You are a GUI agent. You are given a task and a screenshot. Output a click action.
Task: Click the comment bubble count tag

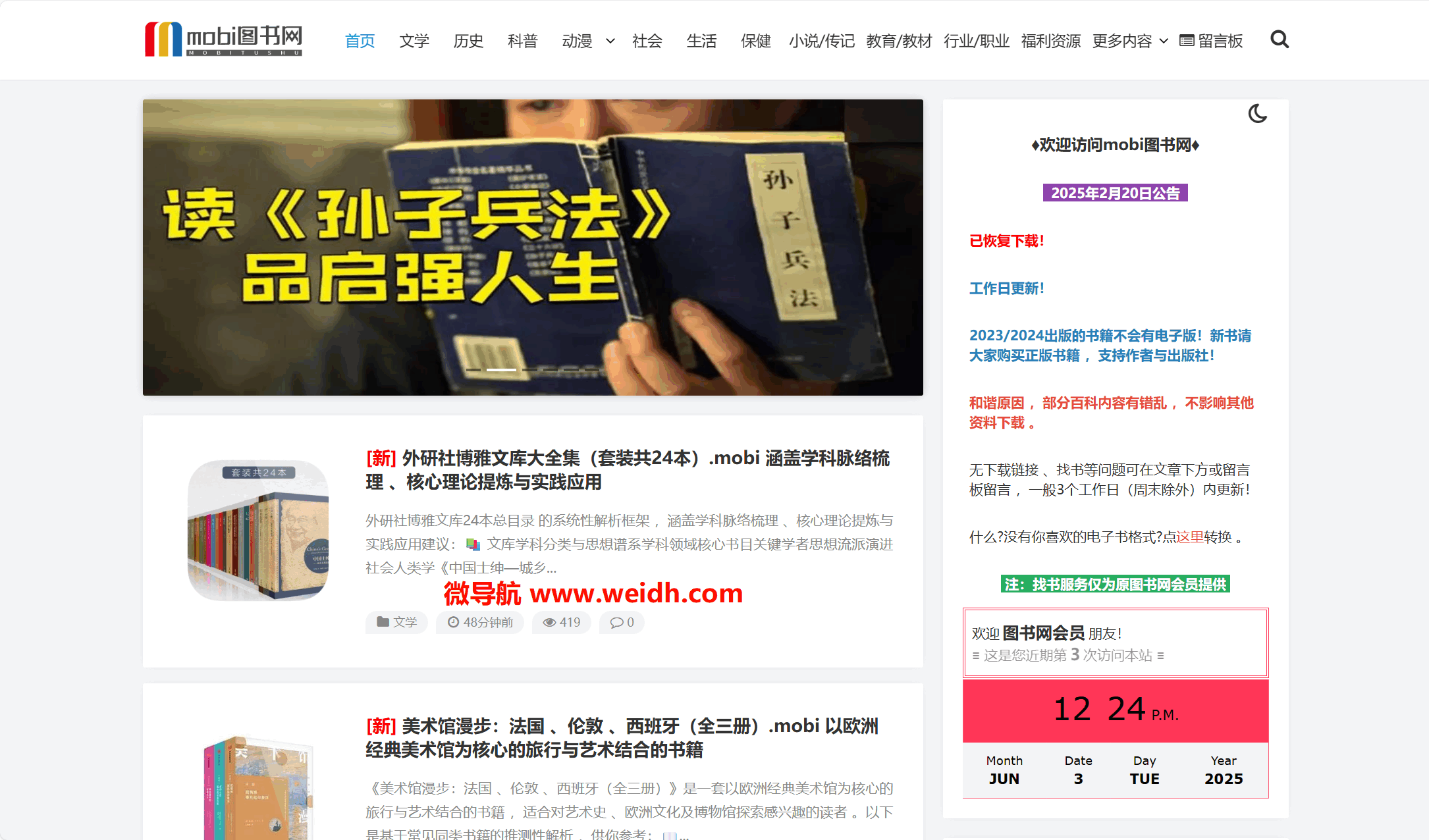(621, 622)
